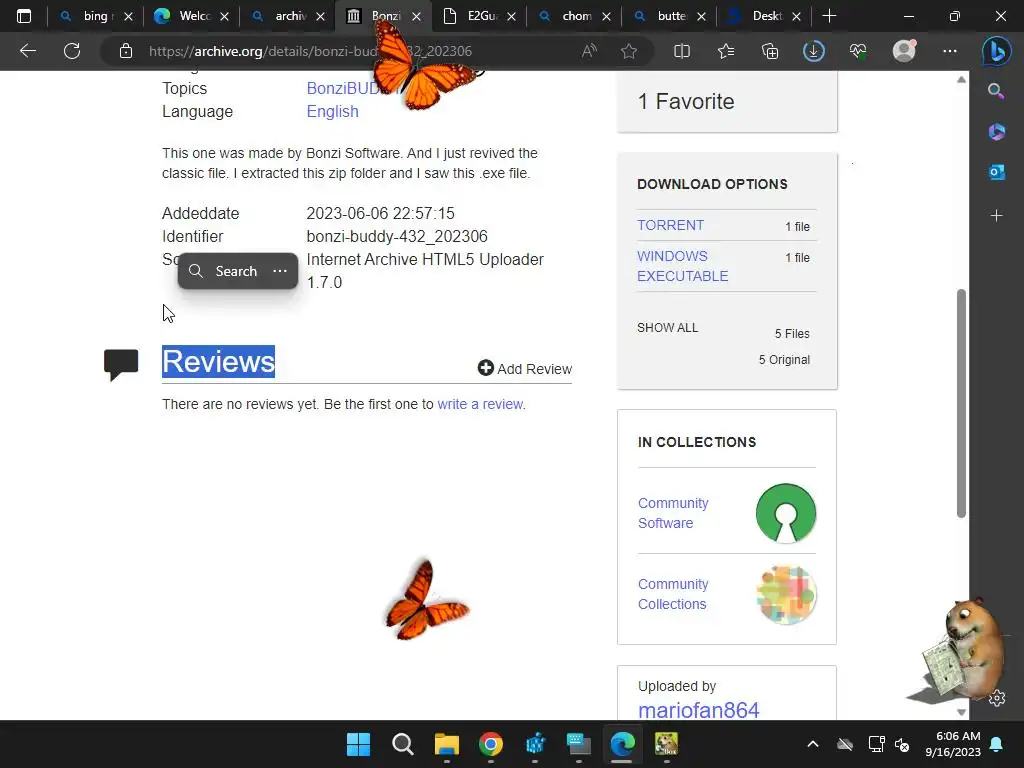This screenshot has width=1024, height=768.
Task: Close the E2Guardian tab
Action: (511, 16)
